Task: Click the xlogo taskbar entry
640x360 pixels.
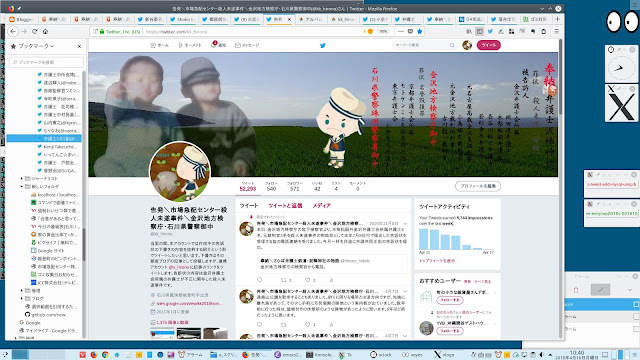Action: (x=444, y=355)
